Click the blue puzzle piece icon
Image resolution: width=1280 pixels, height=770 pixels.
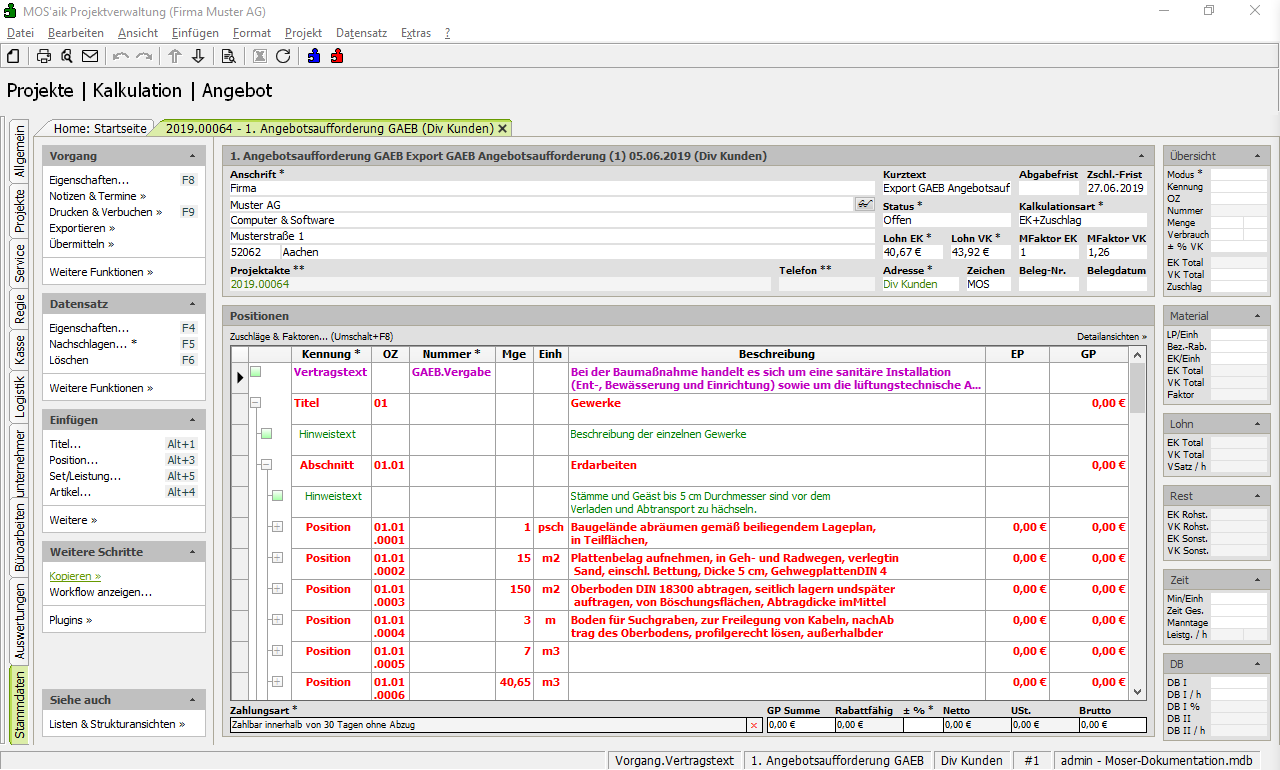pyautogui.click(x=314, y=56)
